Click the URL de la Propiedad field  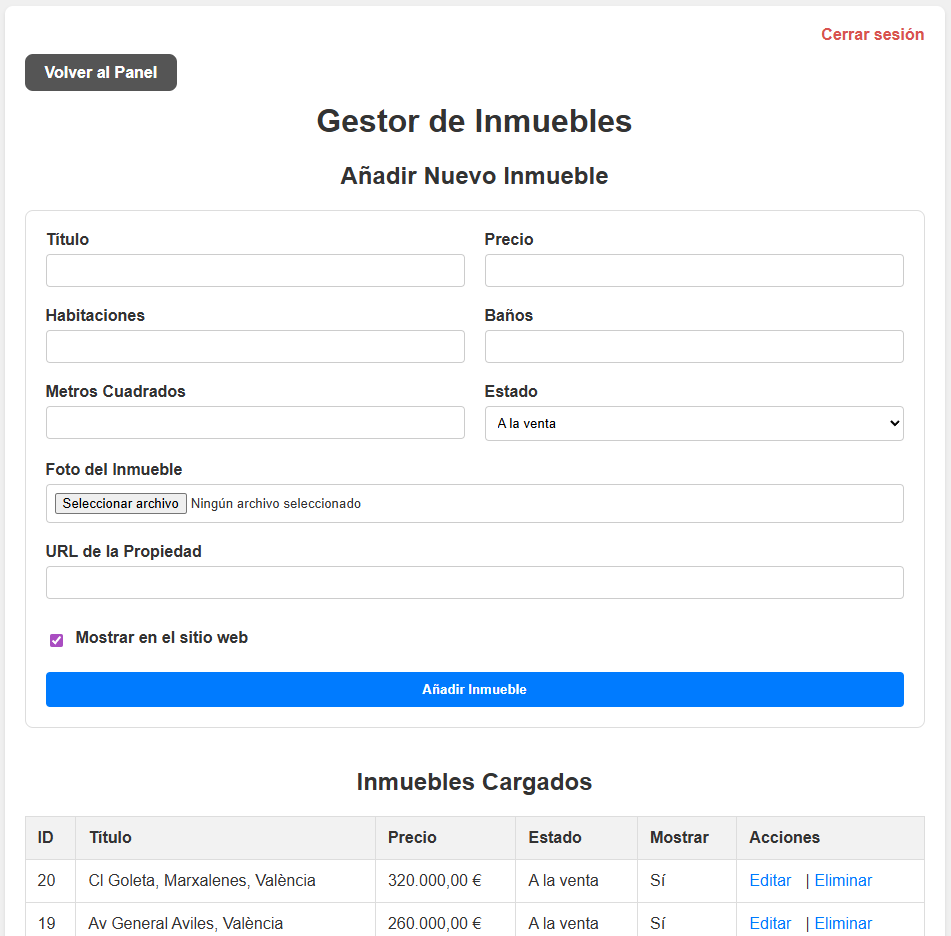pos(474,583)
